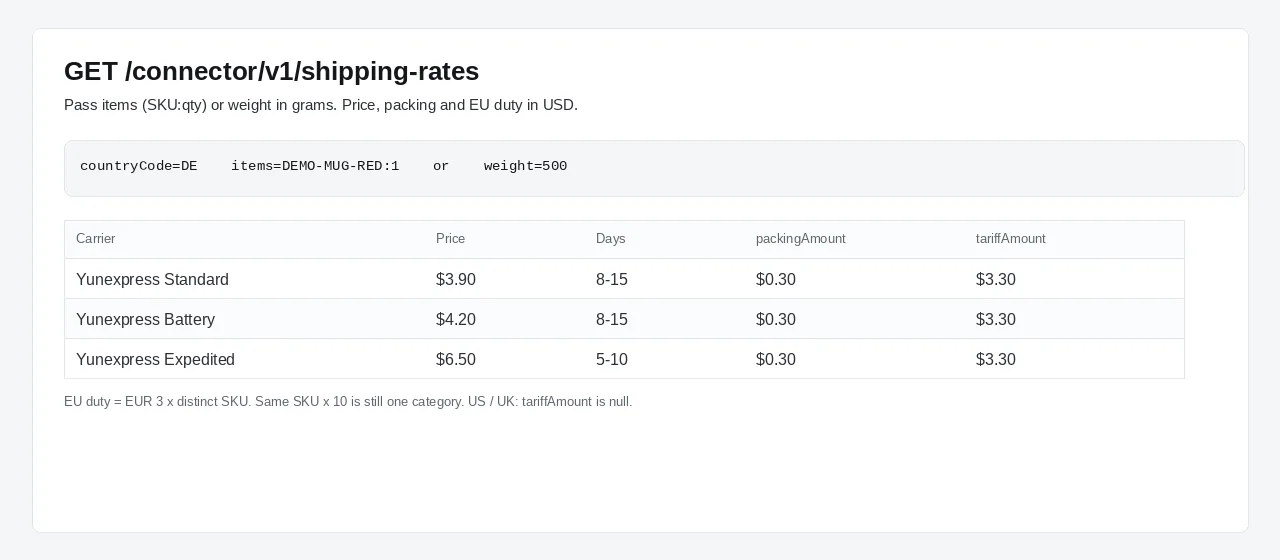Click the Carrier column header

(x=96, y=239)
